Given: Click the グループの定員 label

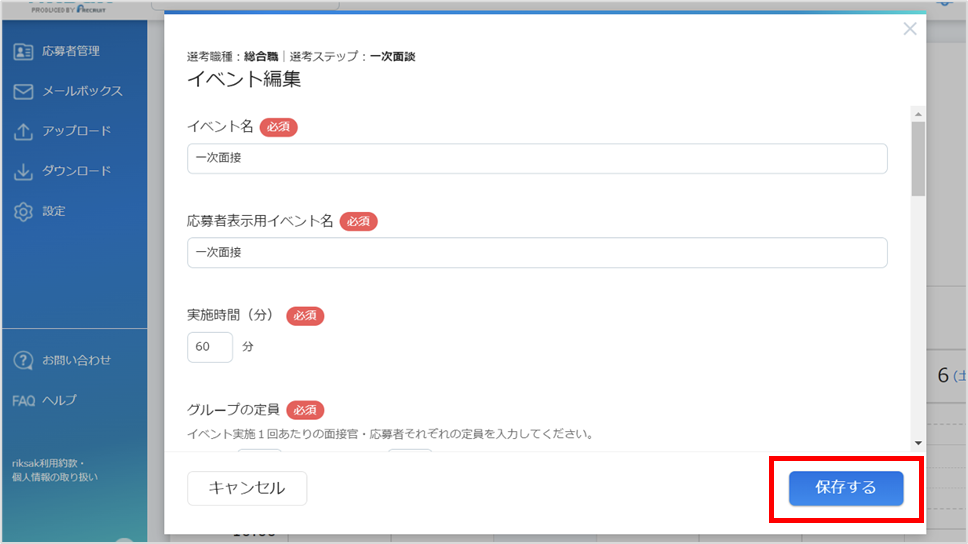Looking at the screenshot, I should pos(233,409).
